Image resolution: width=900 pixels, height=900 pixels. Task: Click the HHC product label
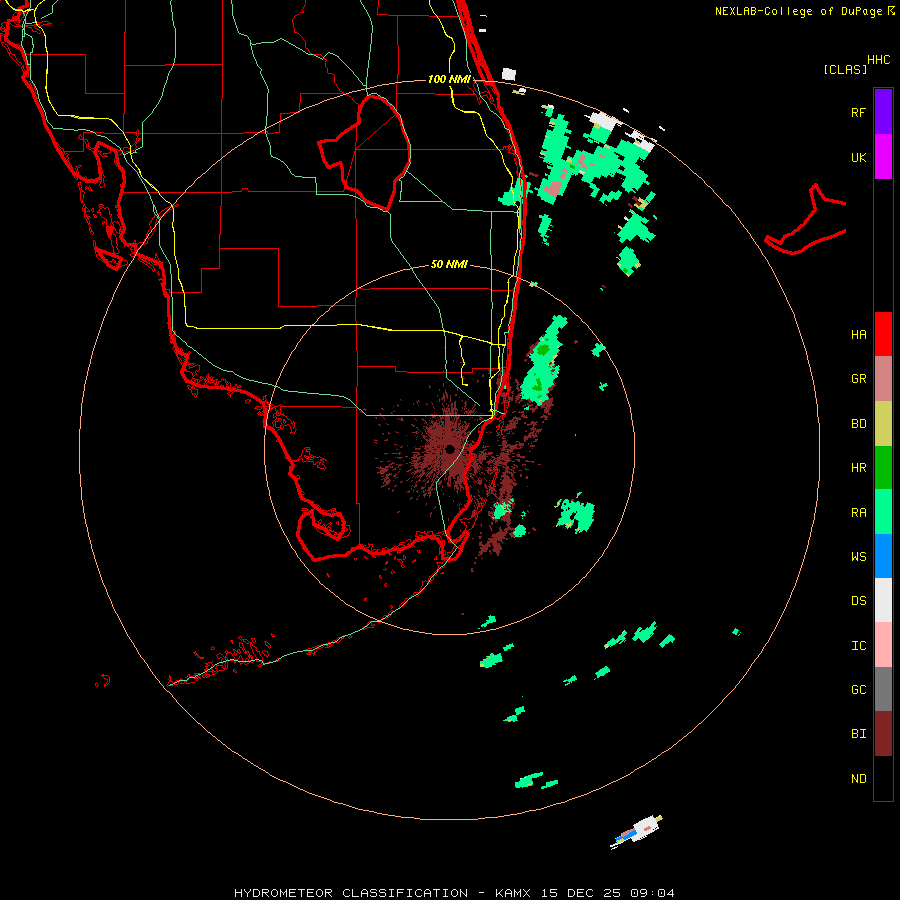pyautogui.click(x=878, y=60)
